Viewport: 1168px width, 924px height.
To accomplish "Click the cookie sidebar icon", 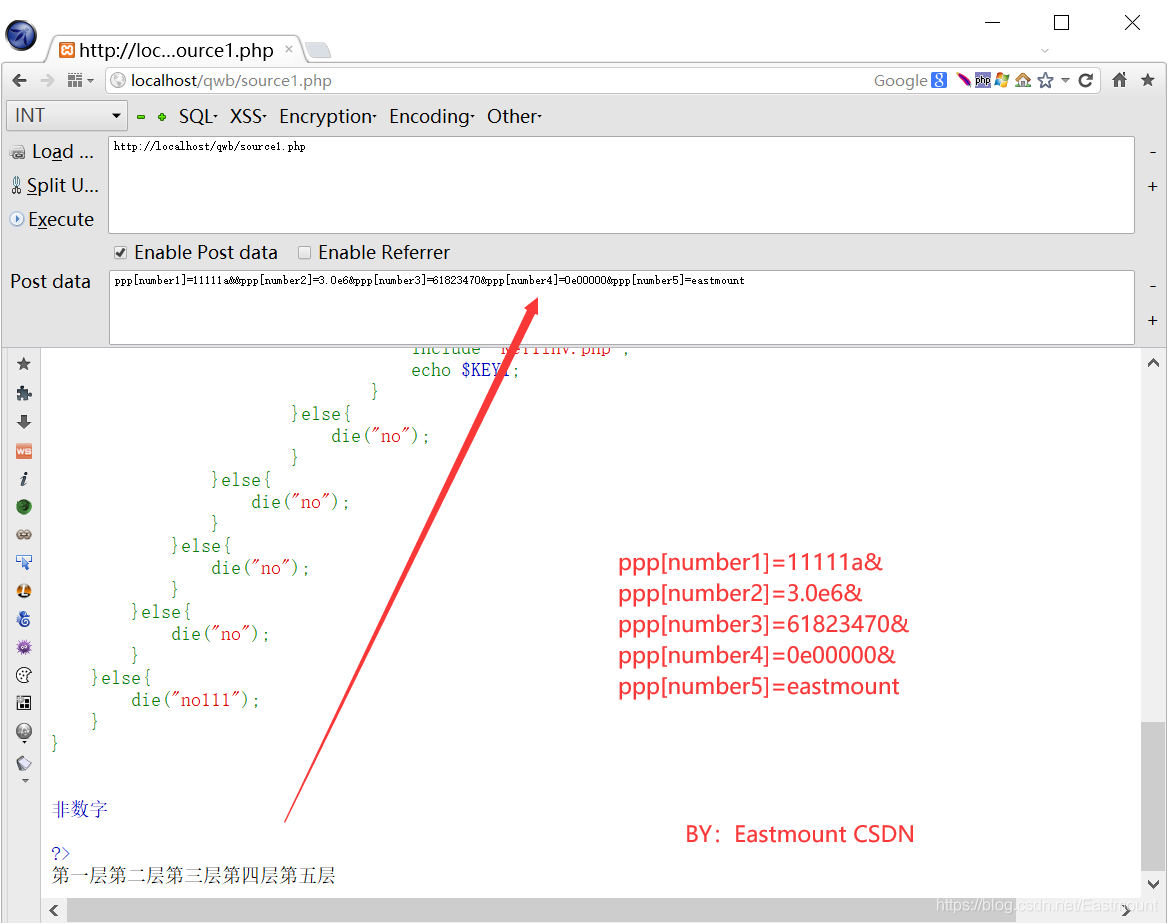I will click(24, 675).
